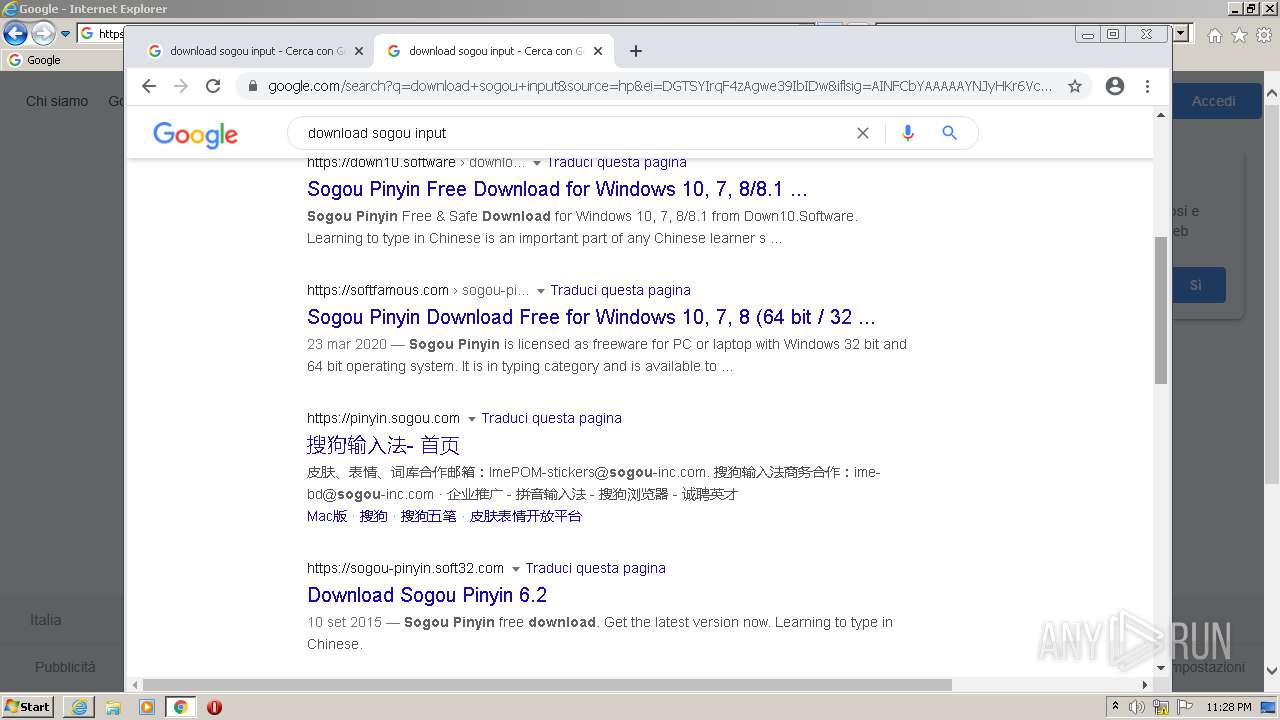Click the forward arrow in Chrome
Image resolution: width=1280 pixels, height=720 pixels.
[x=181, y=86]
